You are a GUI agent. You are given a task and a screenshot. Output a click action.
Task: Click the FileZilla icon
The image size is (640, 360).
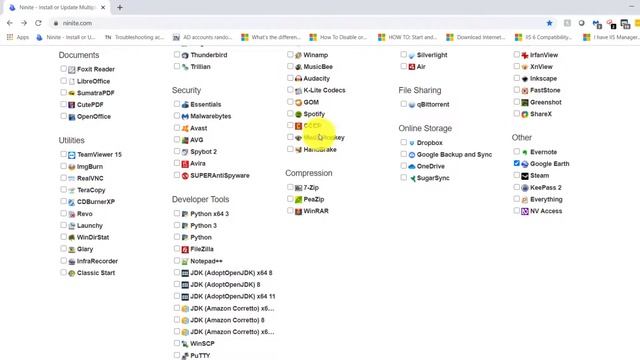tap(185, 249)
